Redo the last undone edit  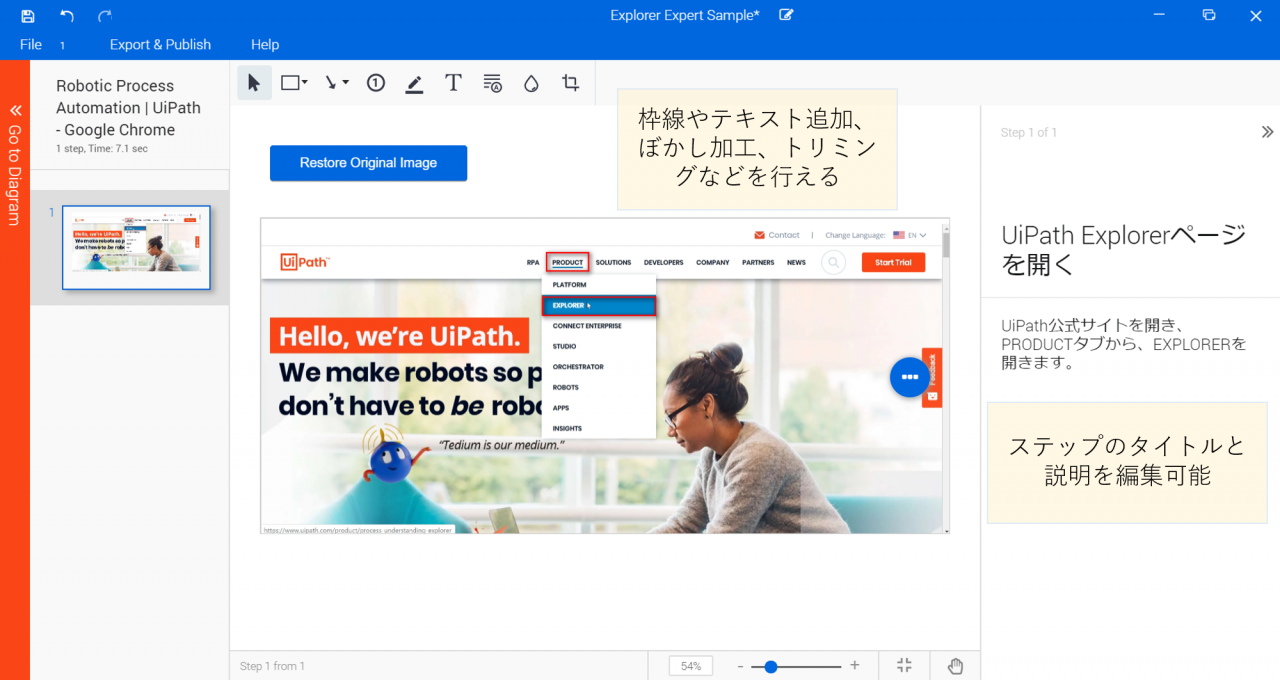click(x=105, y=15)
